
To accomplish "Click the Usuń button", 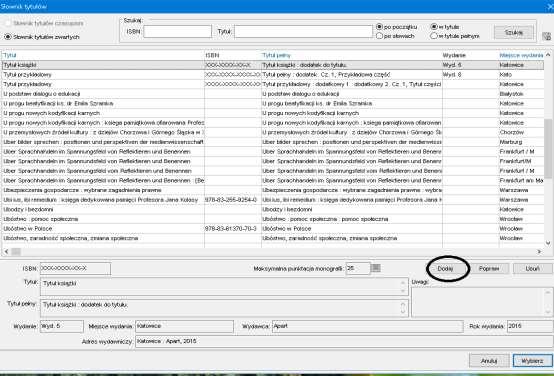I will point(532,269).
